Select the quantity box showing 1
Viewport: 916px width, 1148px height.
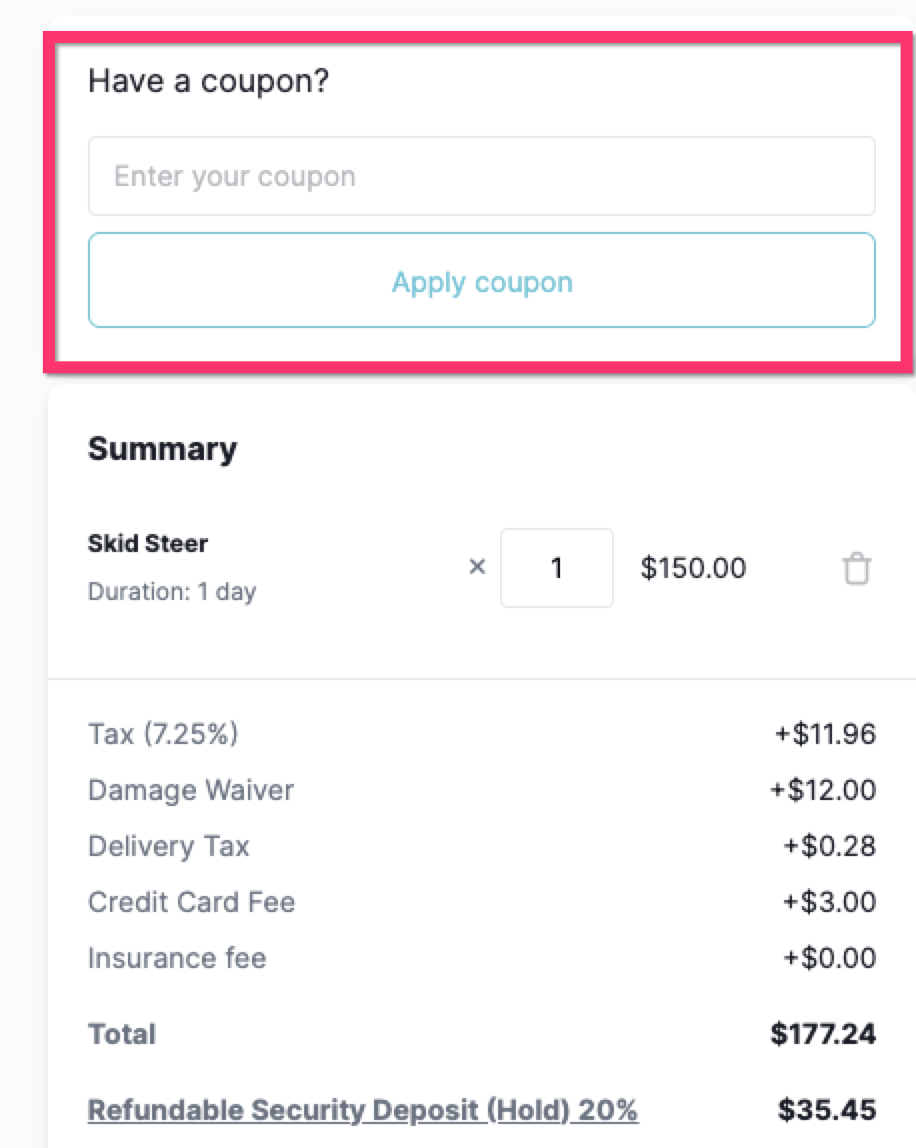[557, 567]
